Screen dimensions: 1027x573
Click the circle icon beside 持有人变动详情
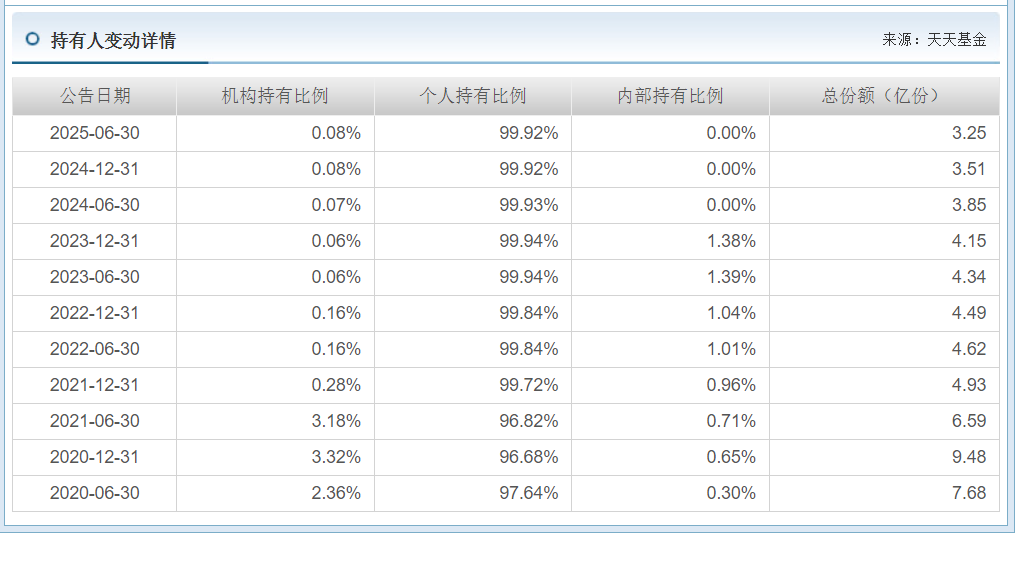[33, 39]
